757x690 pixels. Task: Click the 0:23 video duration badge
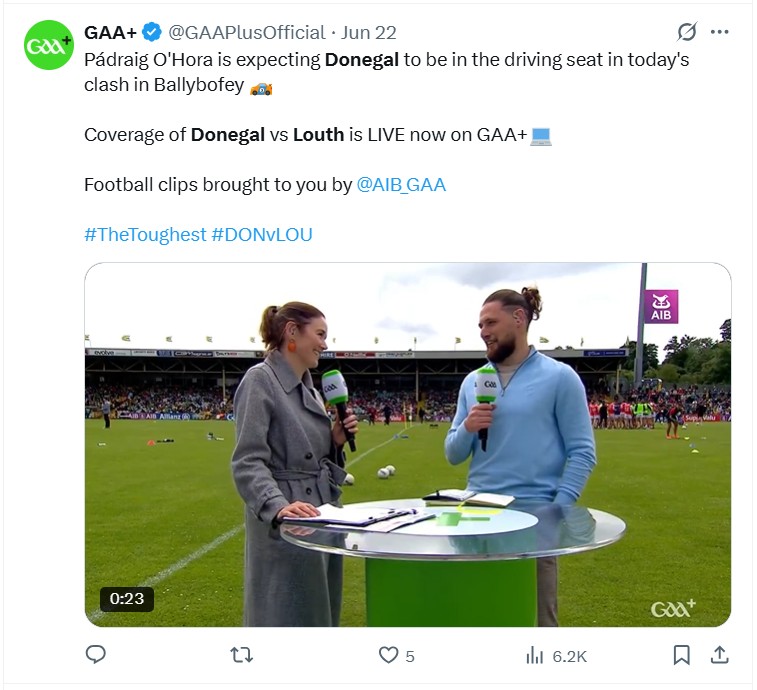click(x=127, y=599)
